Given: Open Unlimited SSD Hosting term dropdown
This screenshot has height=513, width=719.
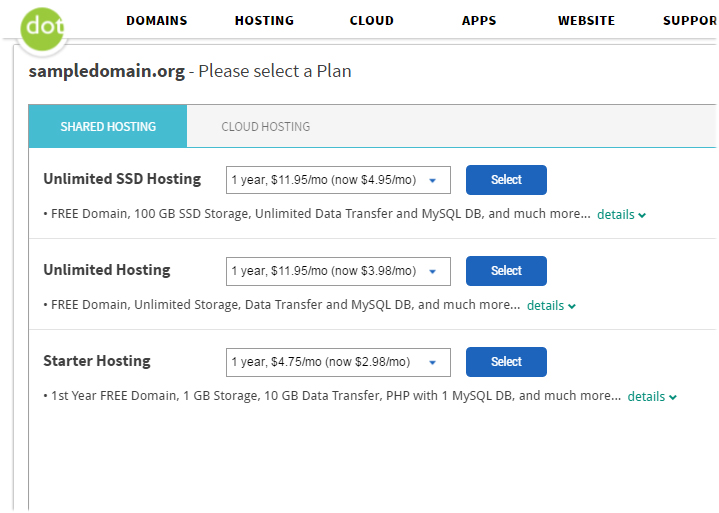Looking at the screenshot, I should pyautogui.click(x=338, y=180).
